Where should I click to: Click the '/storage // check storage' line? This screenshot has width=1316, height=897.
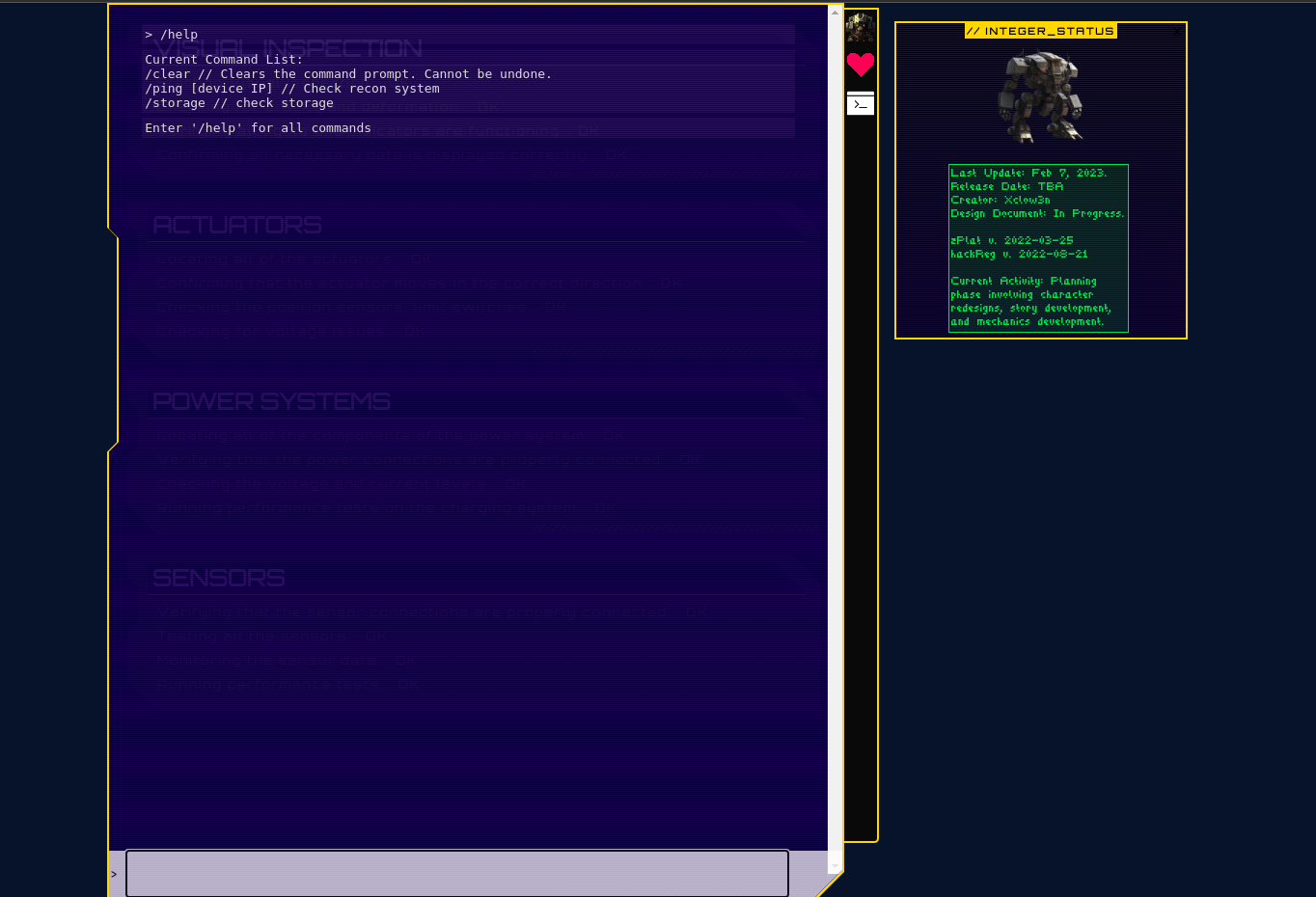coord(239,103)
